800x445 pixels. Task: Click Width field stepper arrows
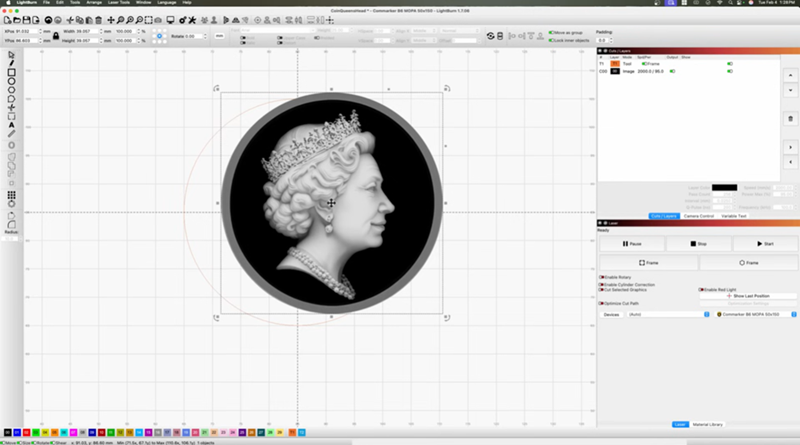[101, 31]
